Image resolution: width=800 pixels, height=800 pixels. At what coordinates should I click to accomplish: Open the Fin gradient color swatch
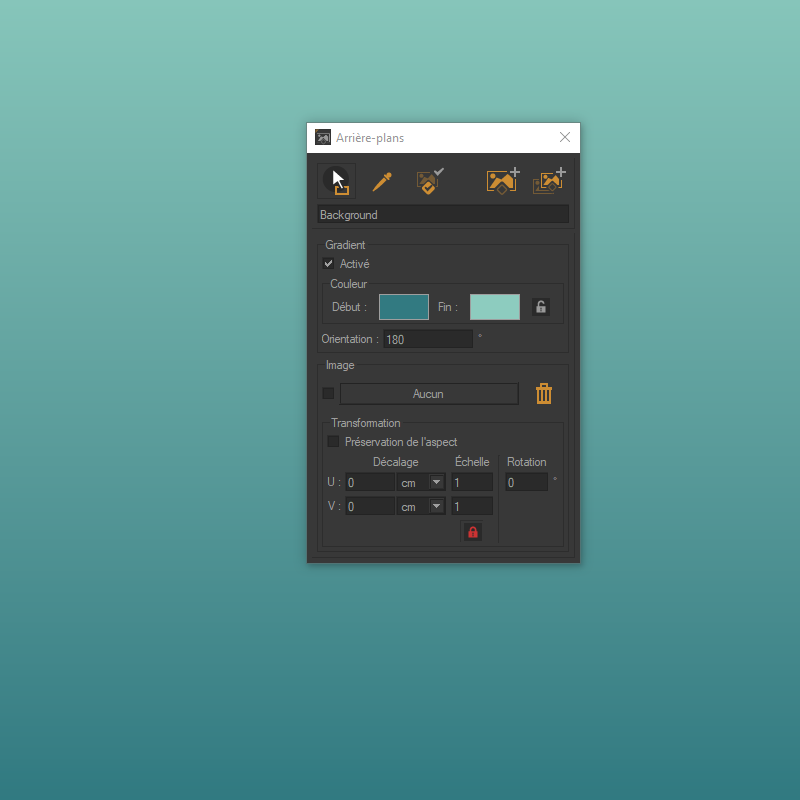(495, 307)
